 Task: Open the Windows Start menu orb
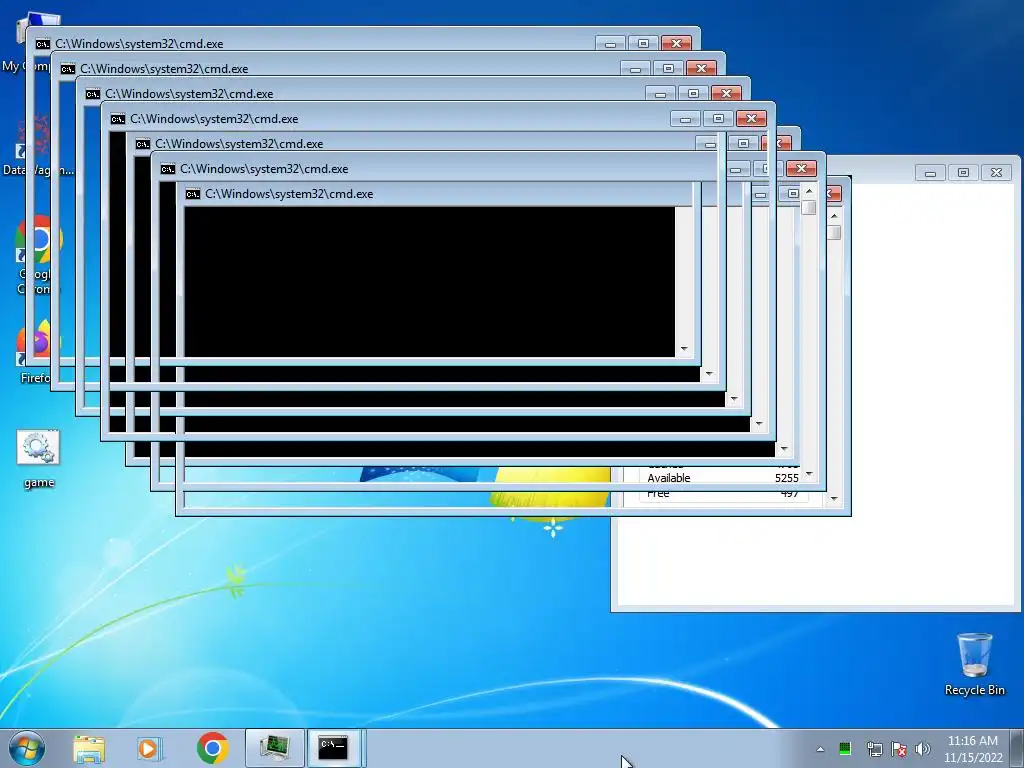point(26,748)
